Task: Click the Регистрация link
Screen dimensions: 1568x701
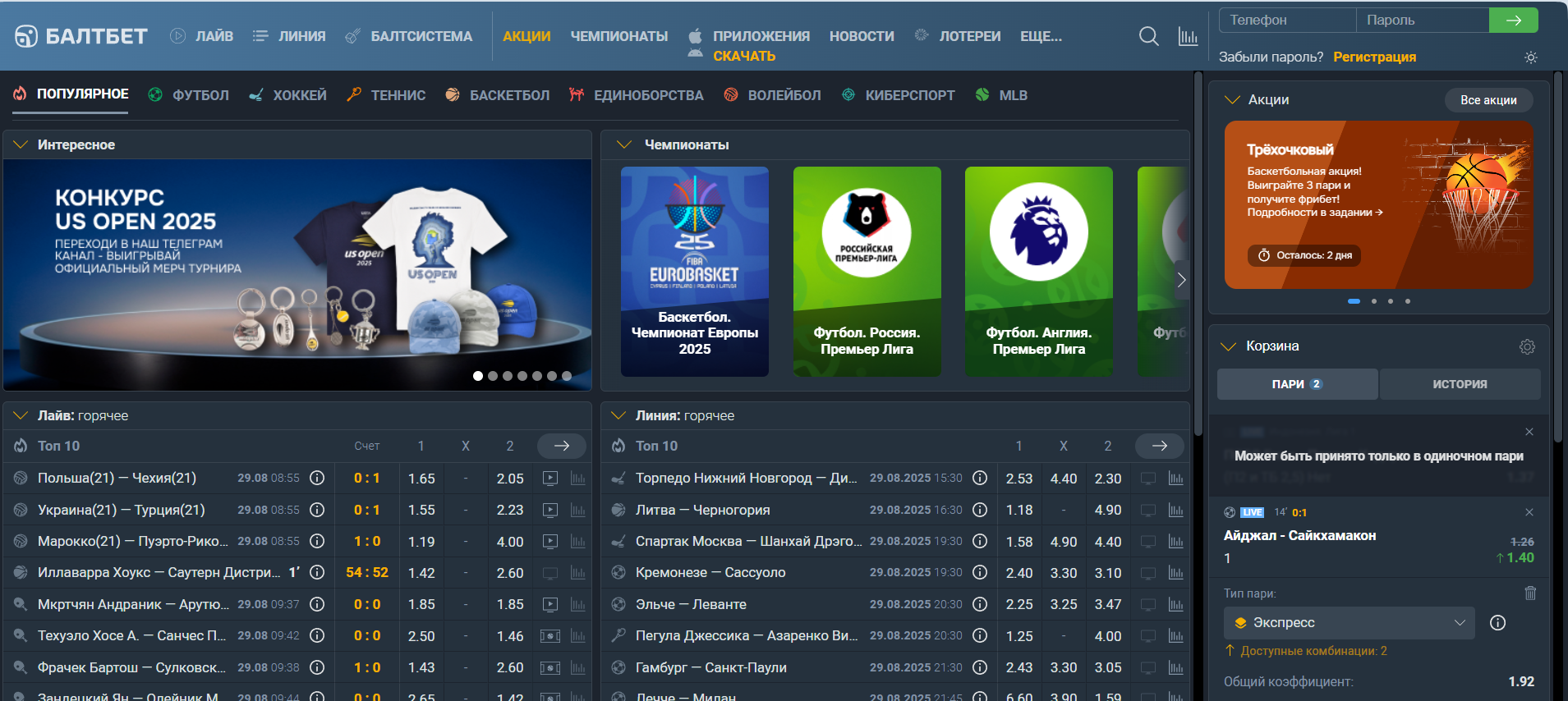Action: 1374,57
